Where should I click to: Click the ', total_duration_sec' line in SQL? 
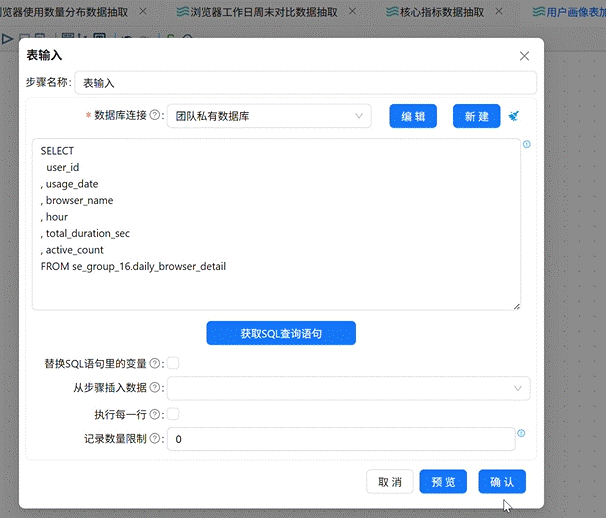click(85, 233)
